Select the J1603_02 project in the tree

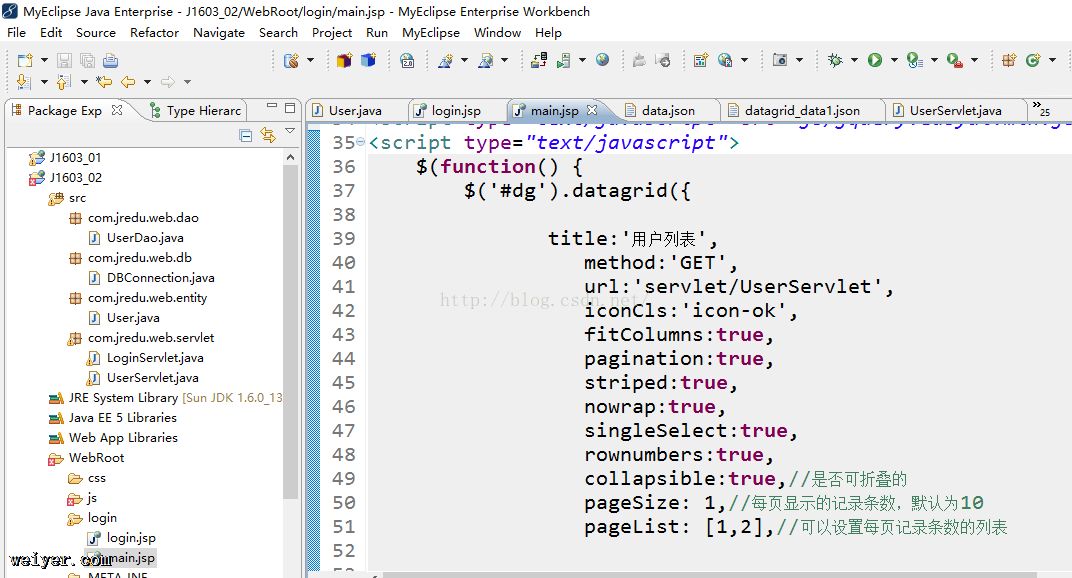[75, 178]
